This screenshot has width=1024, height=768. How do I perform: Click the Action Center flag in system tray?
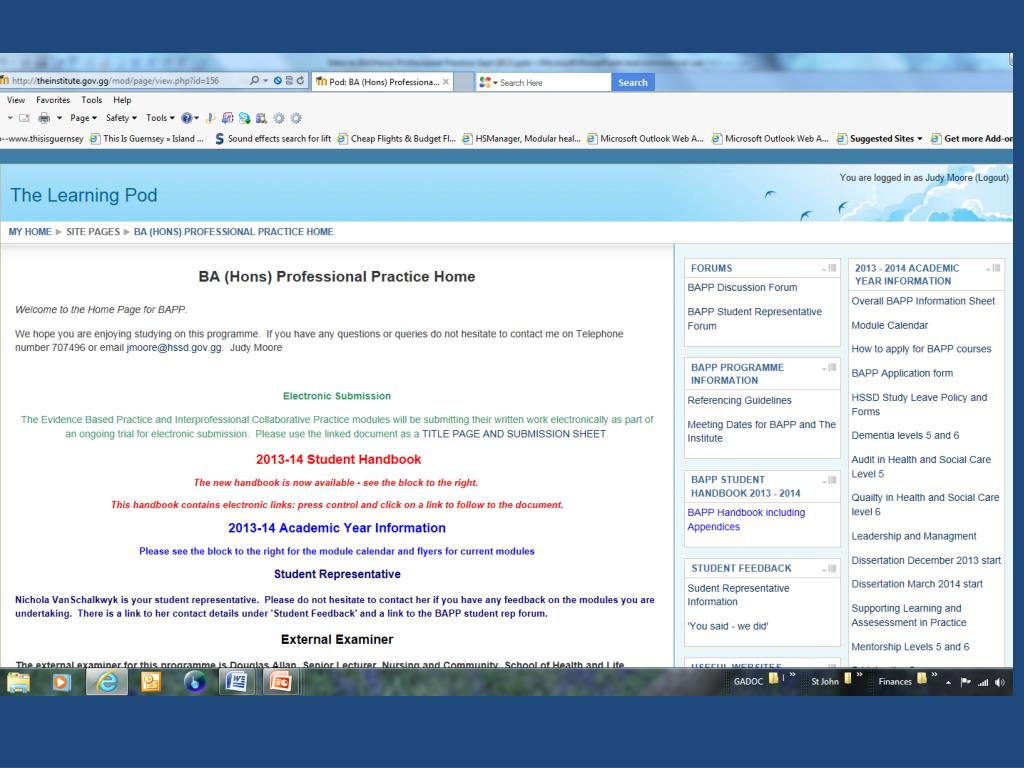(965, 682)
